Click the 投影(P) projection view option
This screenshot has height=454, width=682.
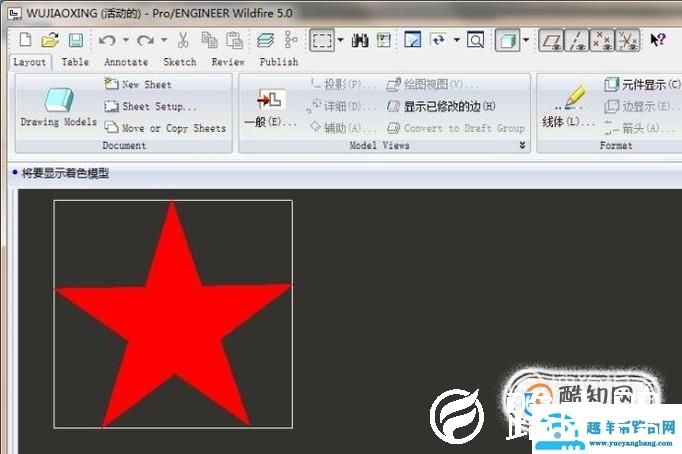click(342, 84)
